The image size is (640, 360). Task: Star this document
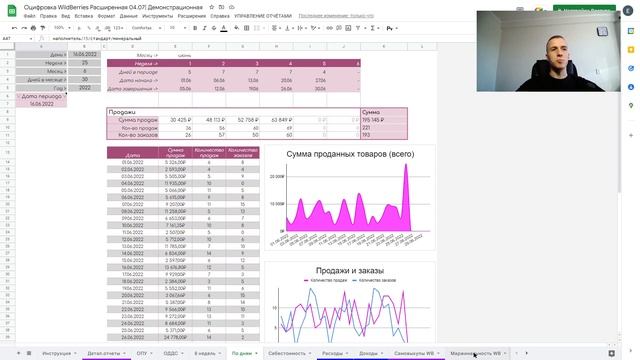coord(211,7)
